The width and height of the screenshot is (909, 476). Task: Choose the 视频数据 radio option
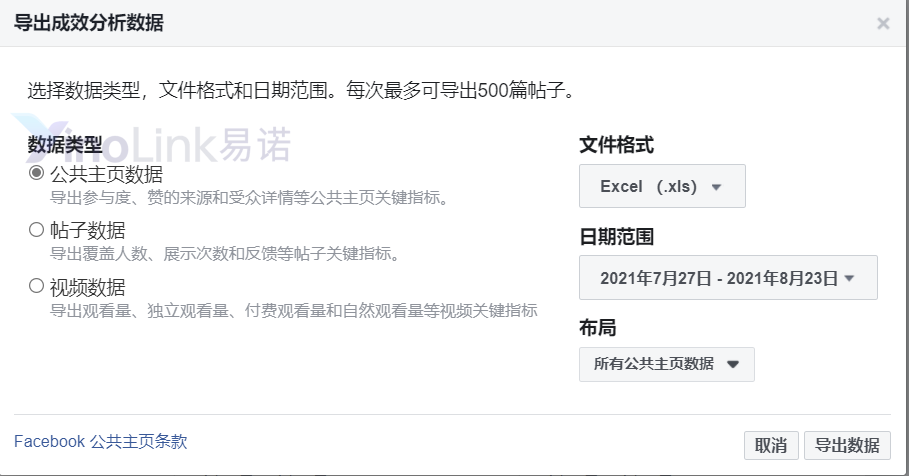tap(37, 286)
